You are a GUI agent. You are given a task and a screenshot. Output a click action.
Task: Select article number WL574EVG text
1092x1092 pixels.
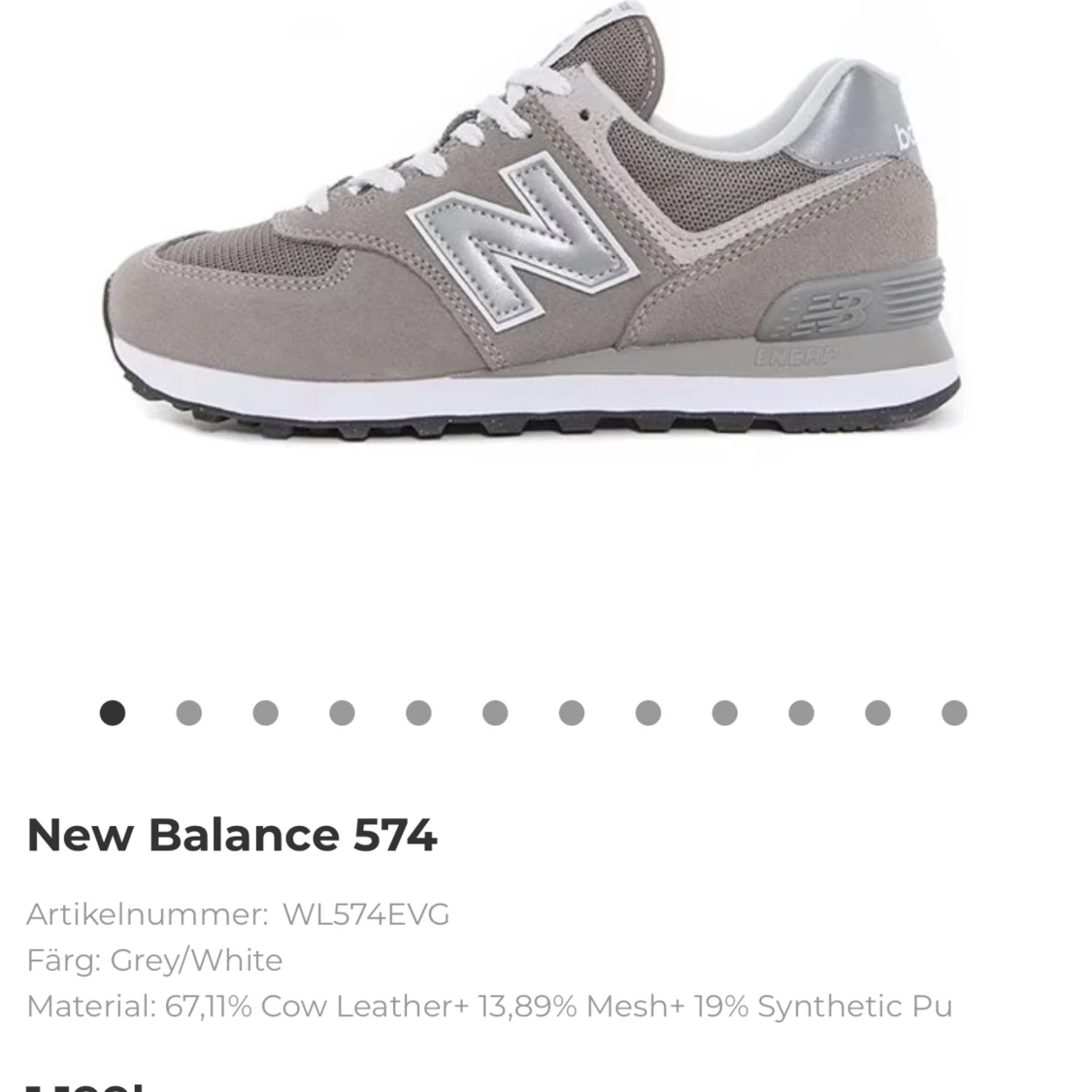click(366, 914)
